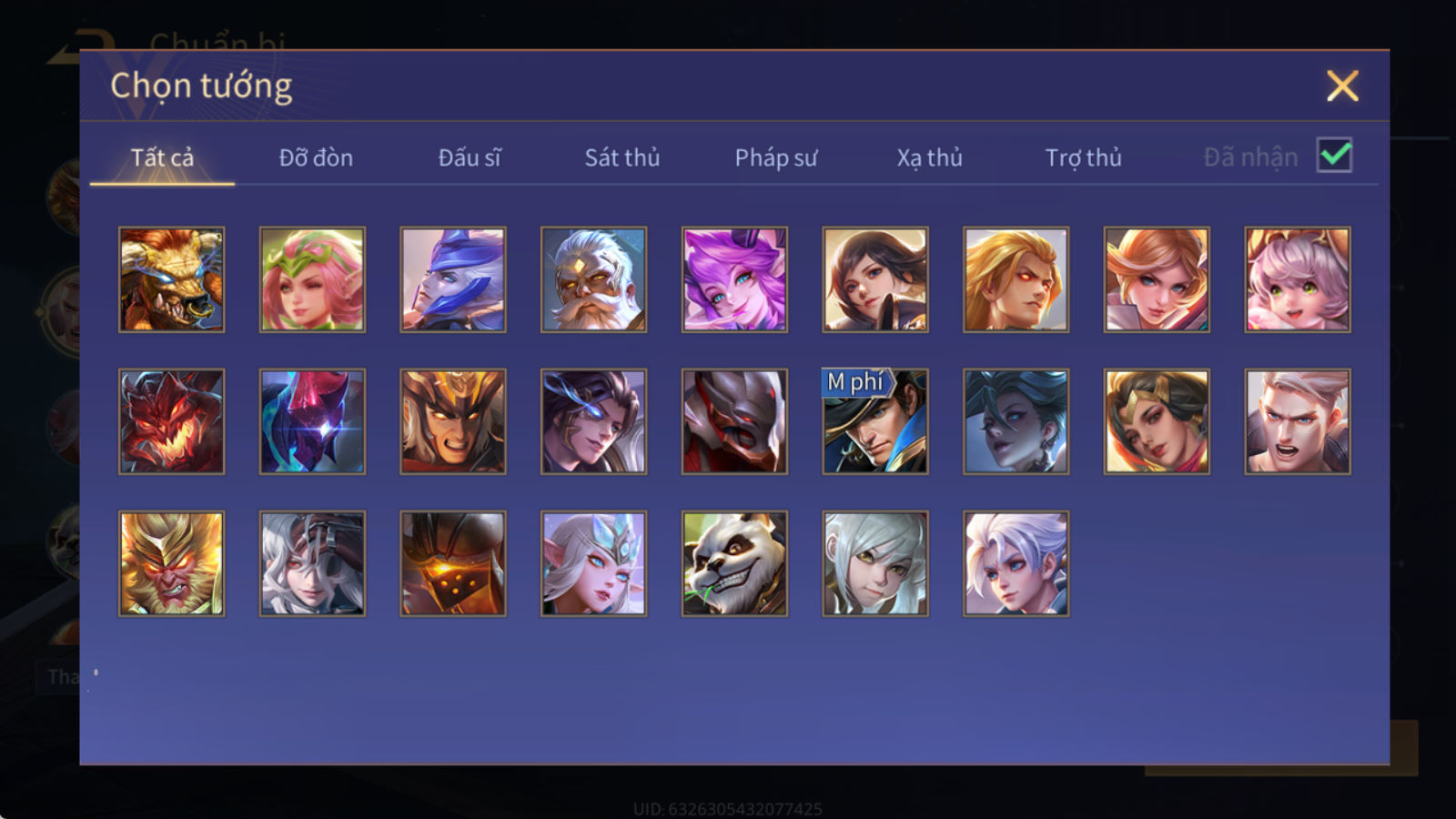The height and width of the screenshot is (819, 1456).
Task: Select the golden bull hero portrait
Action: pos(171,279)
